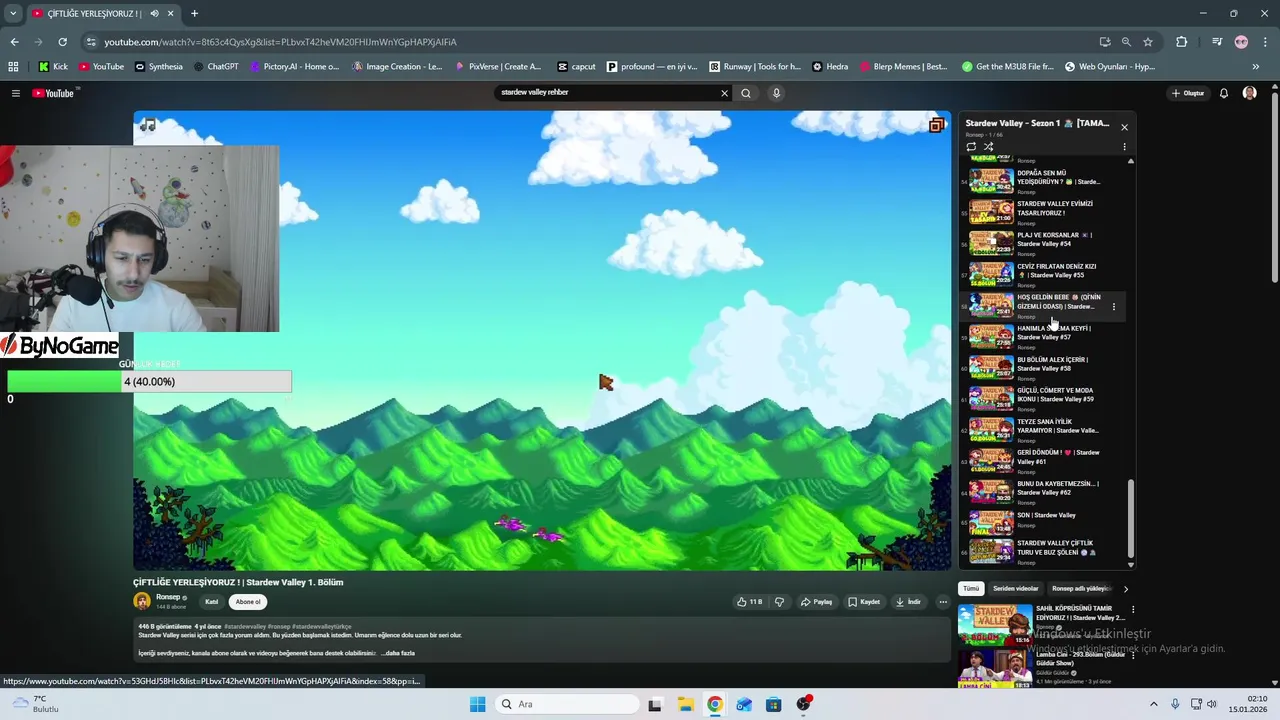Select 'BUNU DA KAYBETMEZSİN' Stardew Valley #62

(1043, 491)
